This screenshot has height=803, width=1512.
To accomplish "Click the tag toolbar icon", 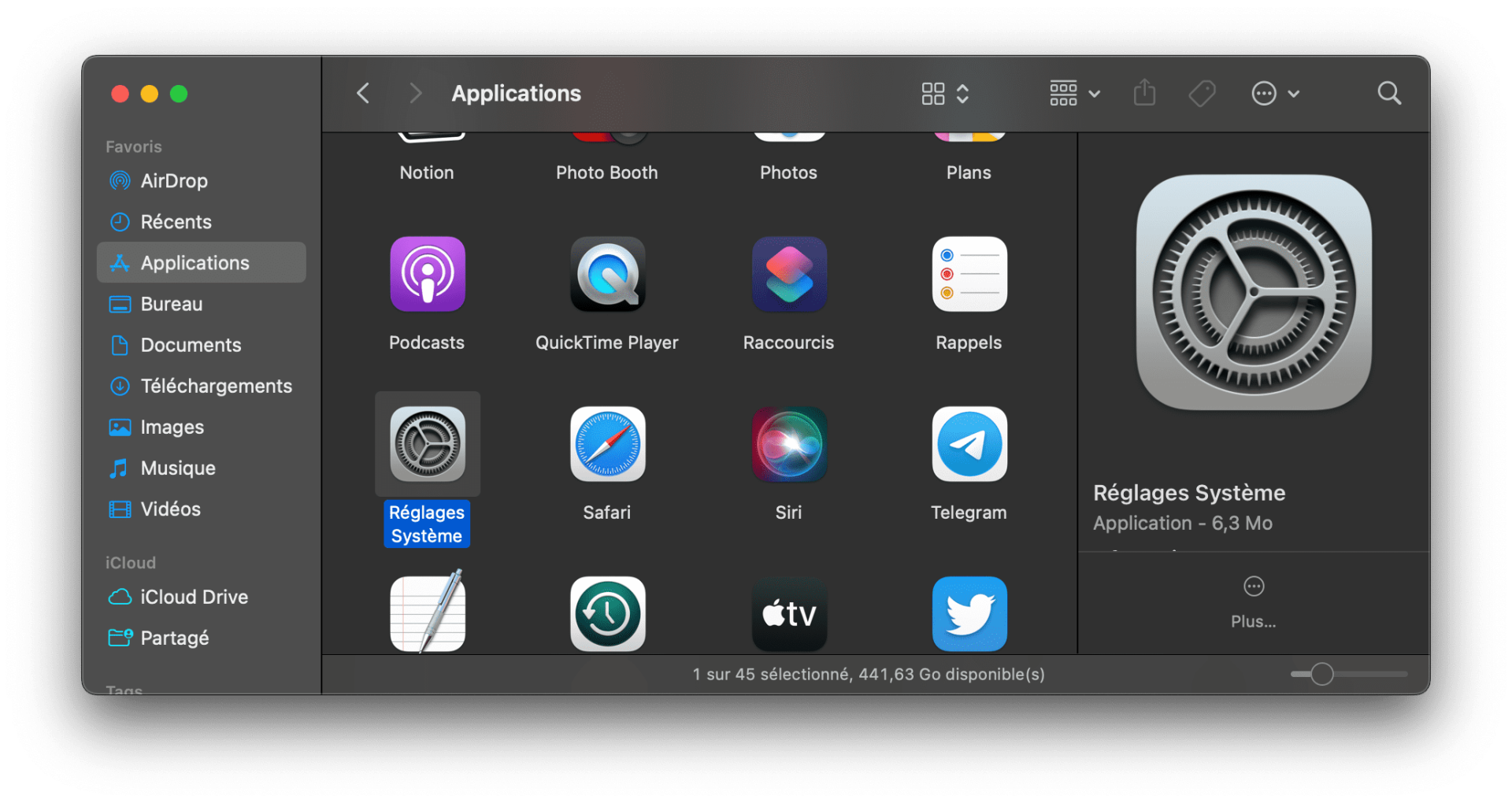I will [1202, 94].
